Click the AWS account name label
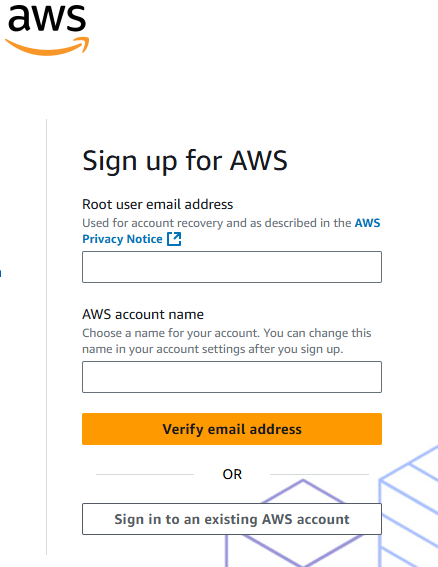Image resolution: width=438 pixels, height=567 pixels. 143,314
